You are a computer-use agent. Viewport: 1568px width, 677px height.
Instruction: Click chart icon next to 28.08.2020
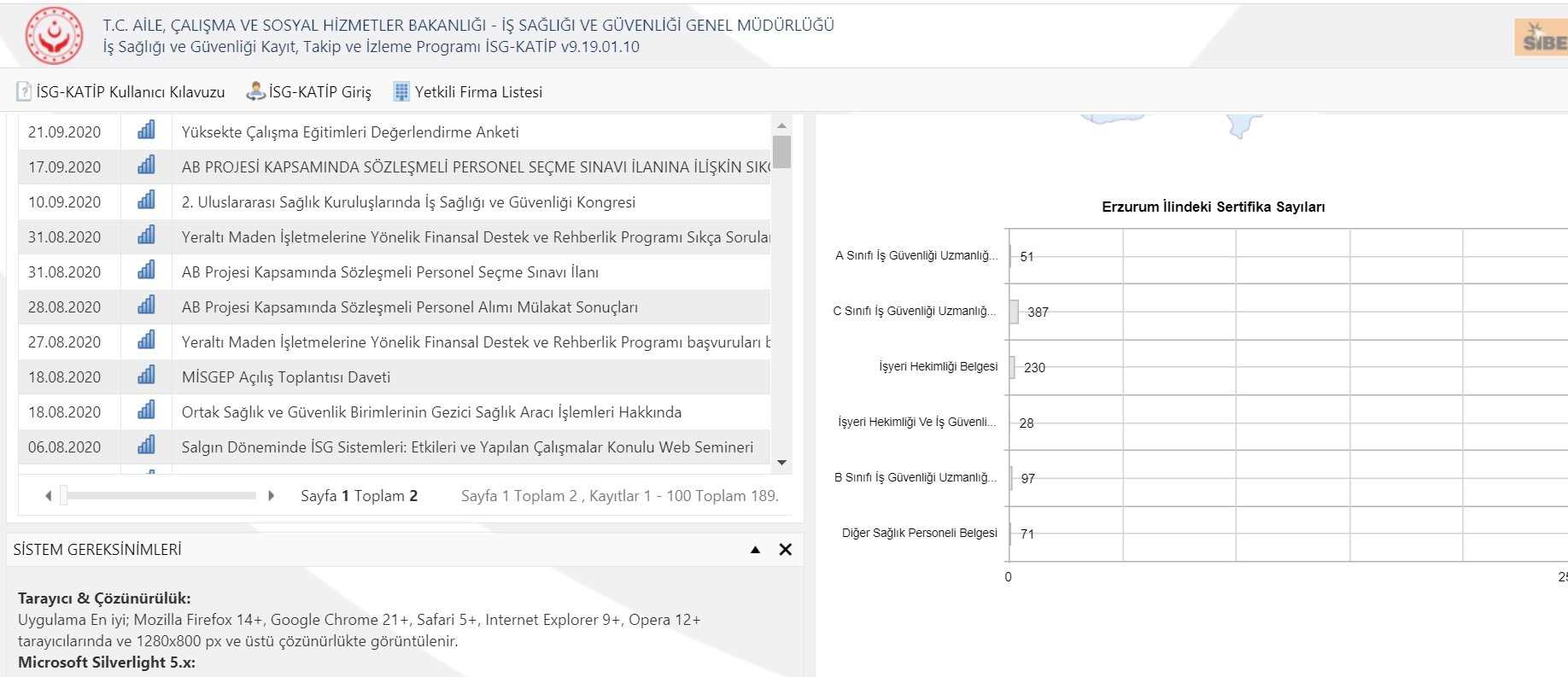pyautogui.click(x=147, y=306)
